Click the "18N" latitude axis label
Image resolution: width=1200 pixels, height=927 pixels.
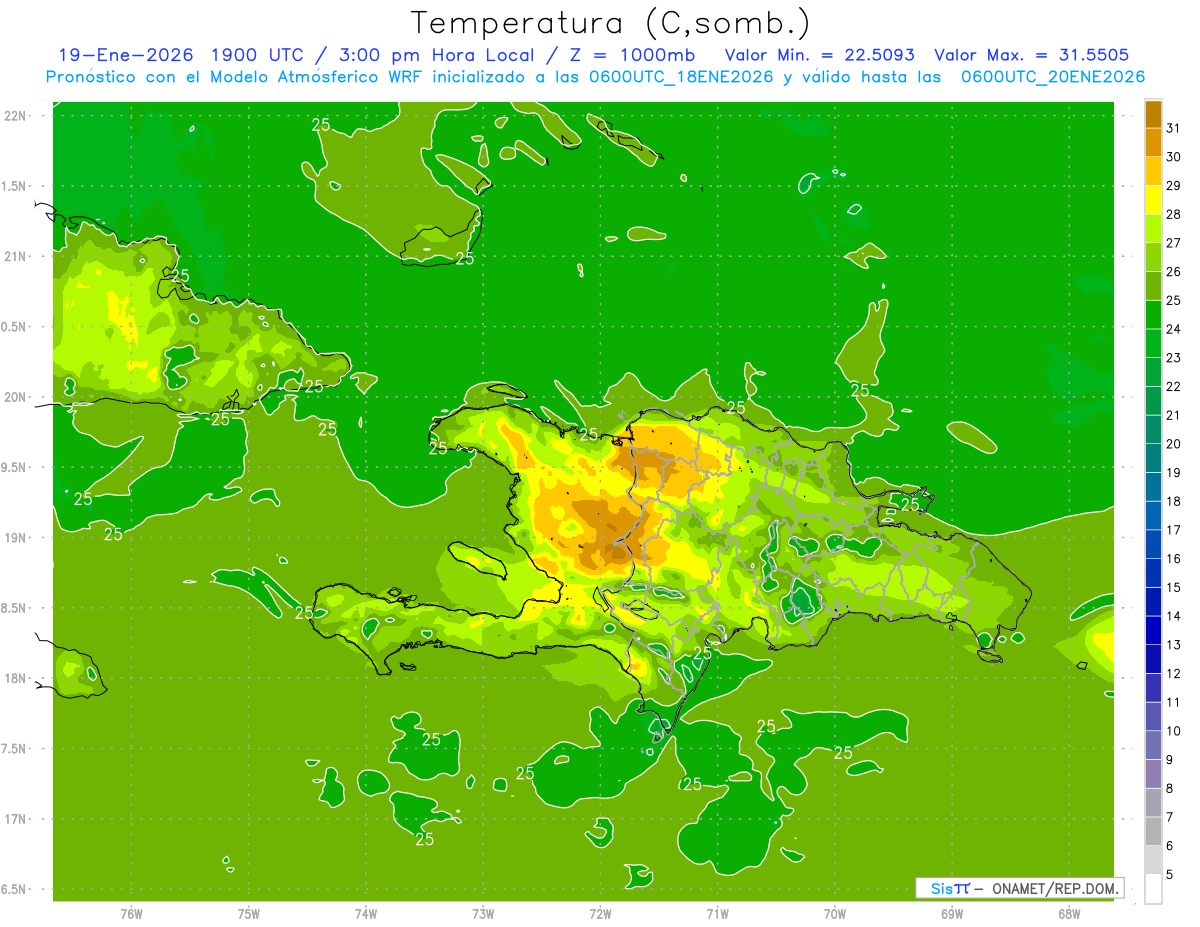[x=16, y=679]
